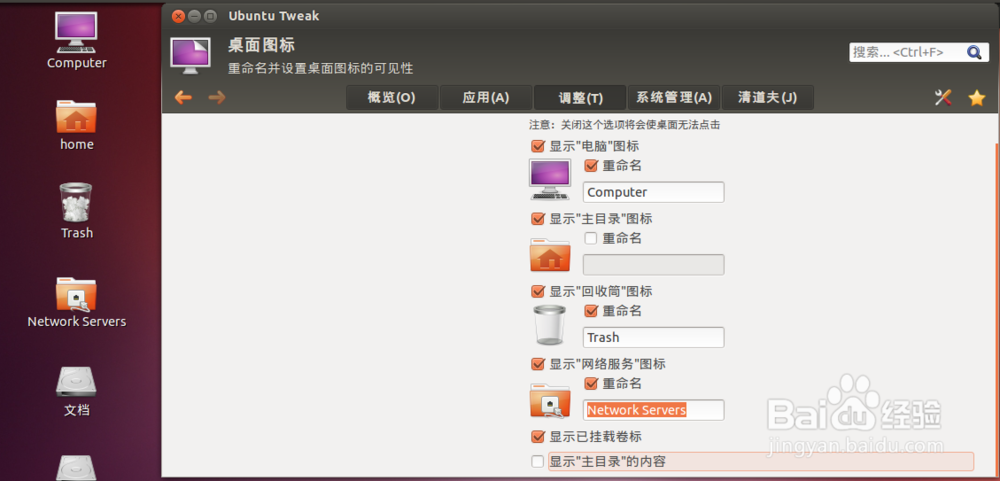Switch to 应用(A) tab
The image size is (1000, 481).
[485, 98]
